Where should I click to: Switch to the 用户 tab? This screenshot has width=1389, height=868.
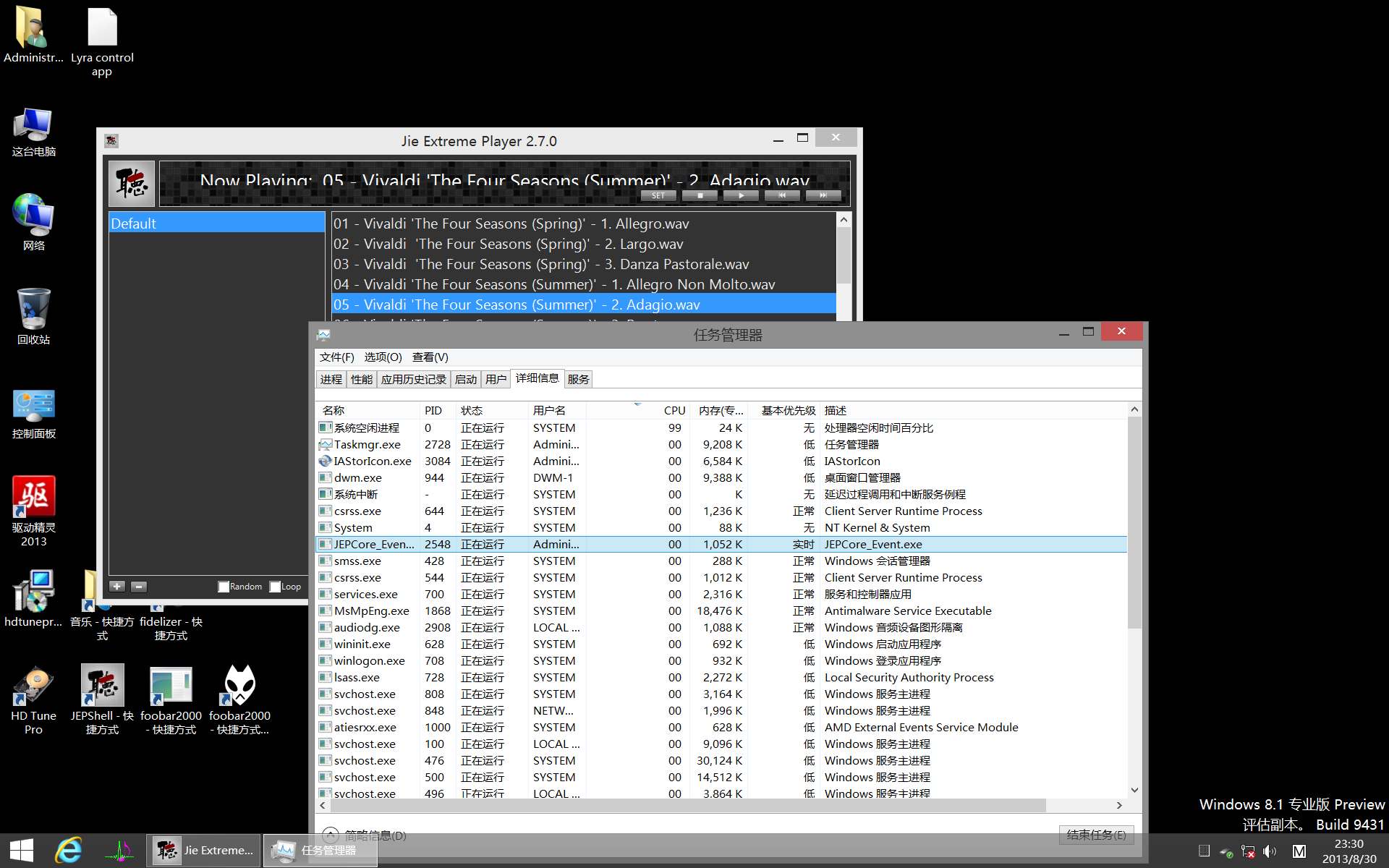point(496,379)
